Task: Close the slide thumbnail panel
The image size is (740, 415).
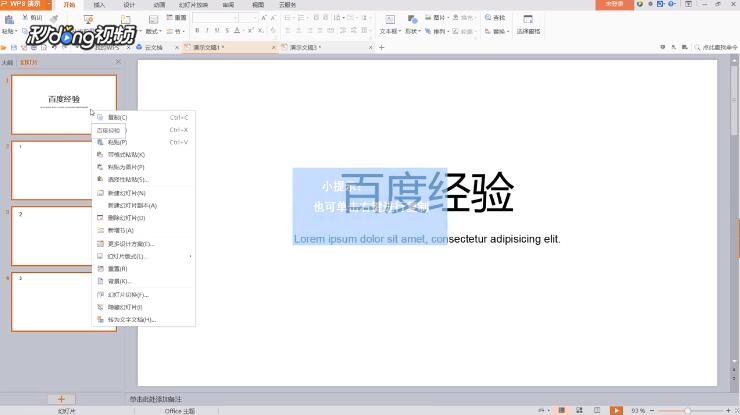Action: 118,62
